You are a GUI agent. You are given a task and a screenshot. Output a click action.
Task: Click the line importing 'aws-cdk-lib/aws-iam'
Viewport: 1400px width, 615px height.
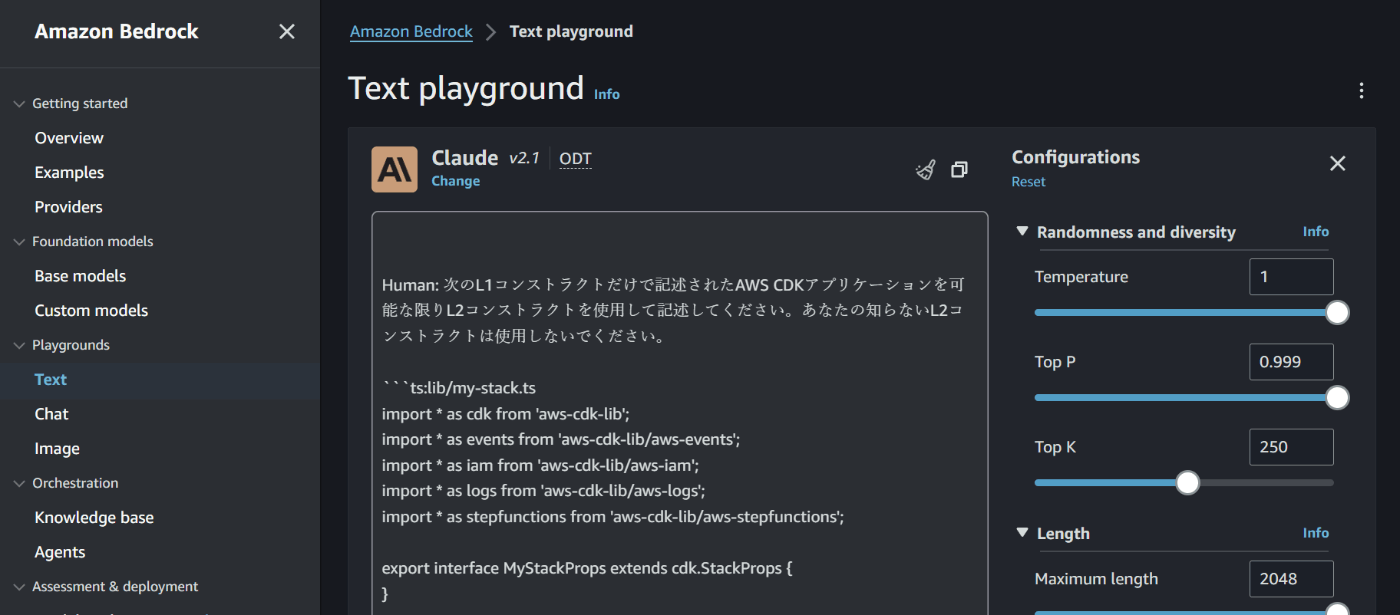(x=540, y=466)
